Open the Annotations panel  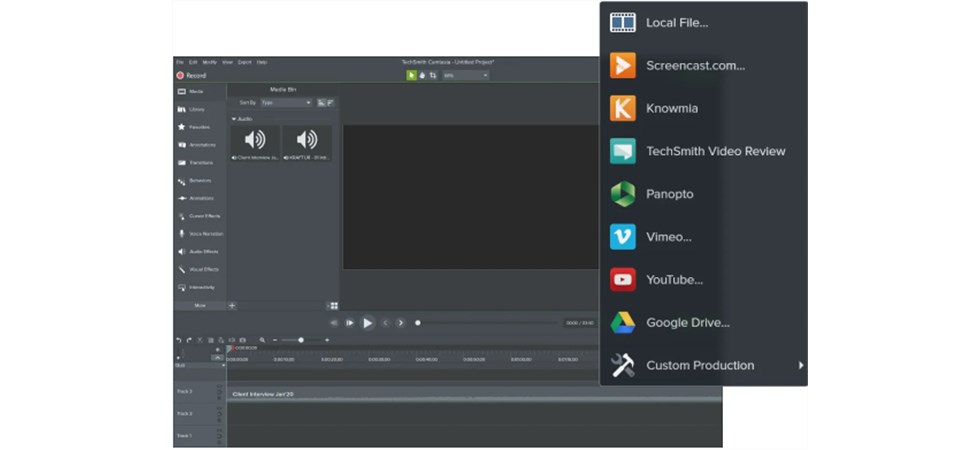200,145
